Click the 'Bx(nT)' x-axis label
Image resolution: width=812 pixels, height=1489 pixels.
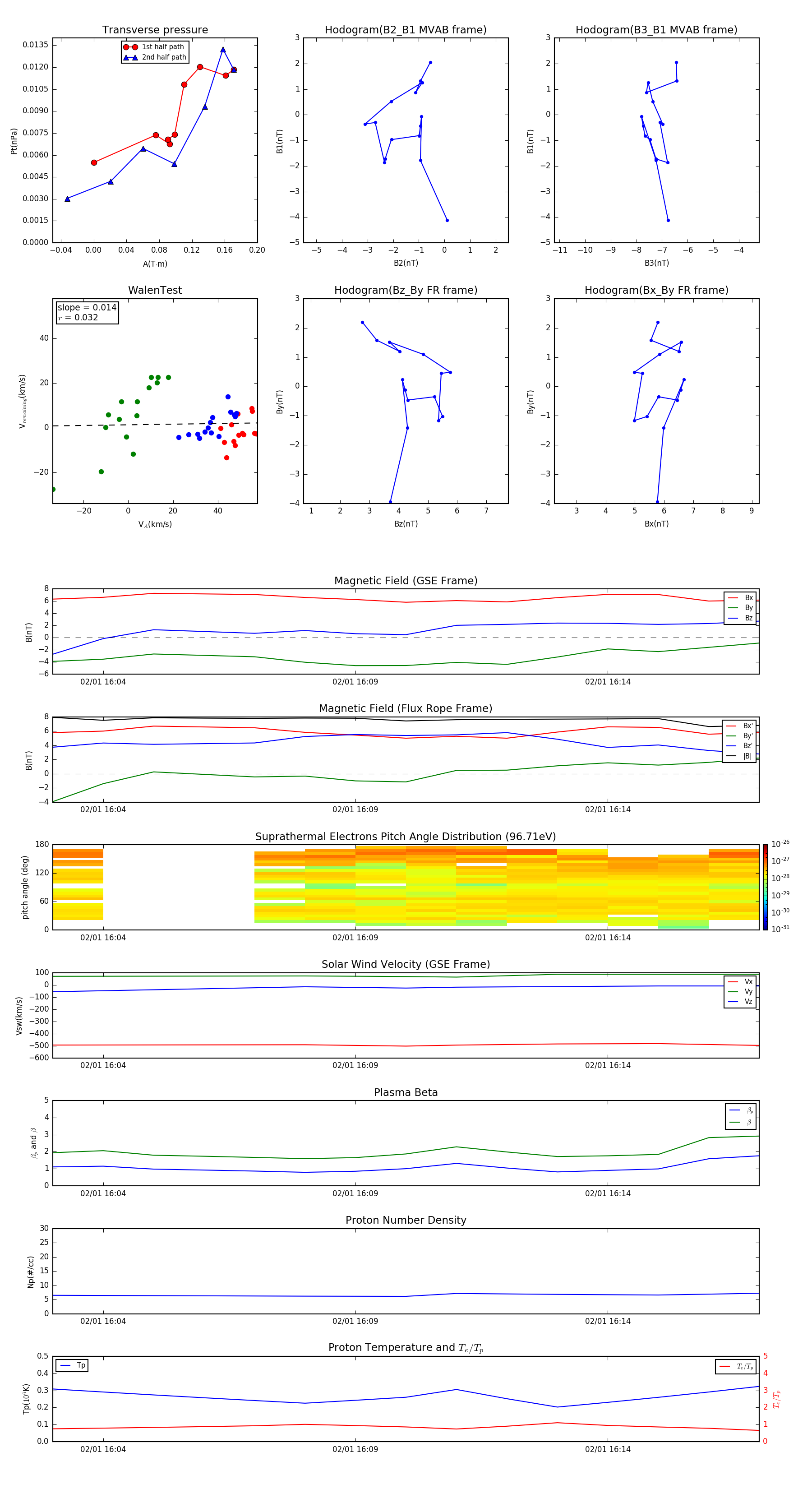click(x=656, y=524)
